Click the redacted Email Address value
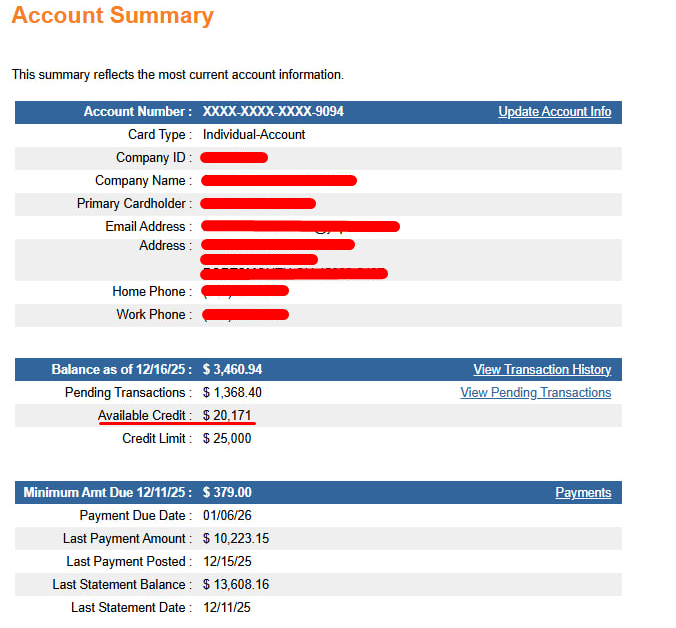Screen dimensions: 676x628 point(300,227)
